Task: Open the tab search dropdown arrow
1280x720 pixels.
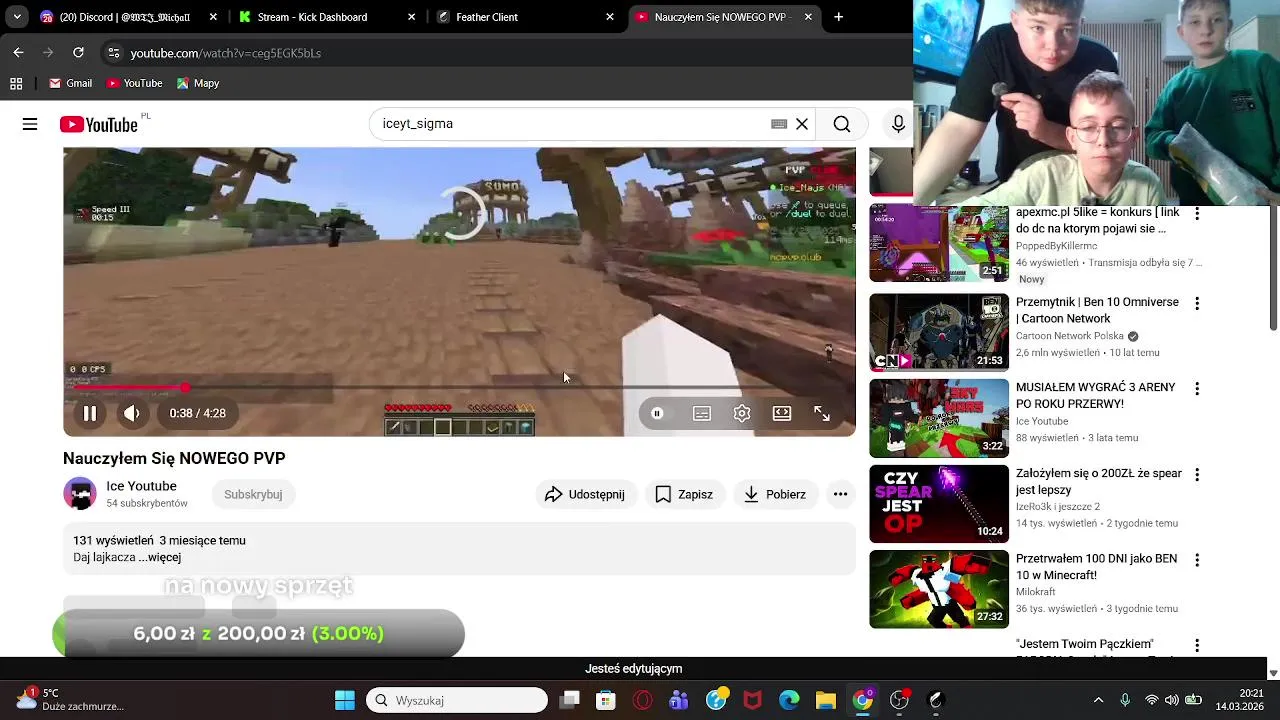Action: [x=17, y=17]
